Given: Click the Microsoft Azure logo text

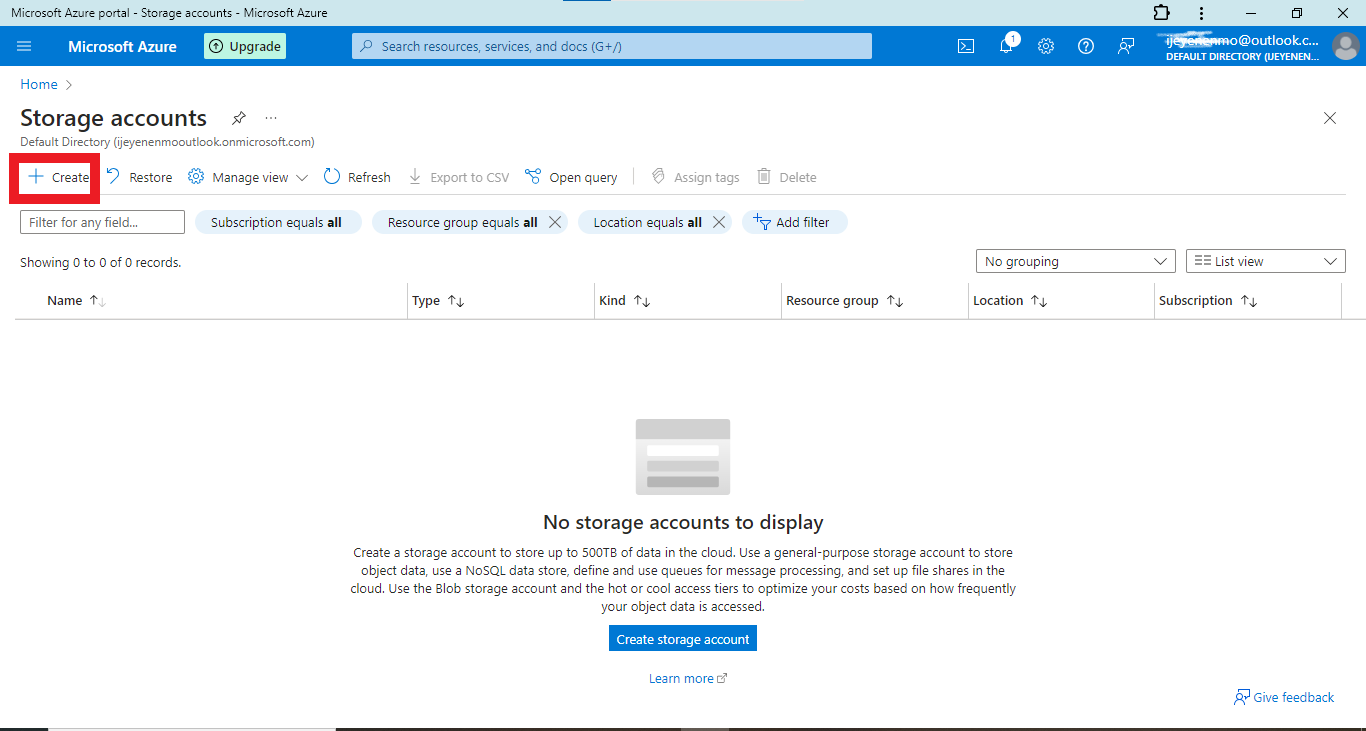Looking at the screenshot, I should 122,46.
